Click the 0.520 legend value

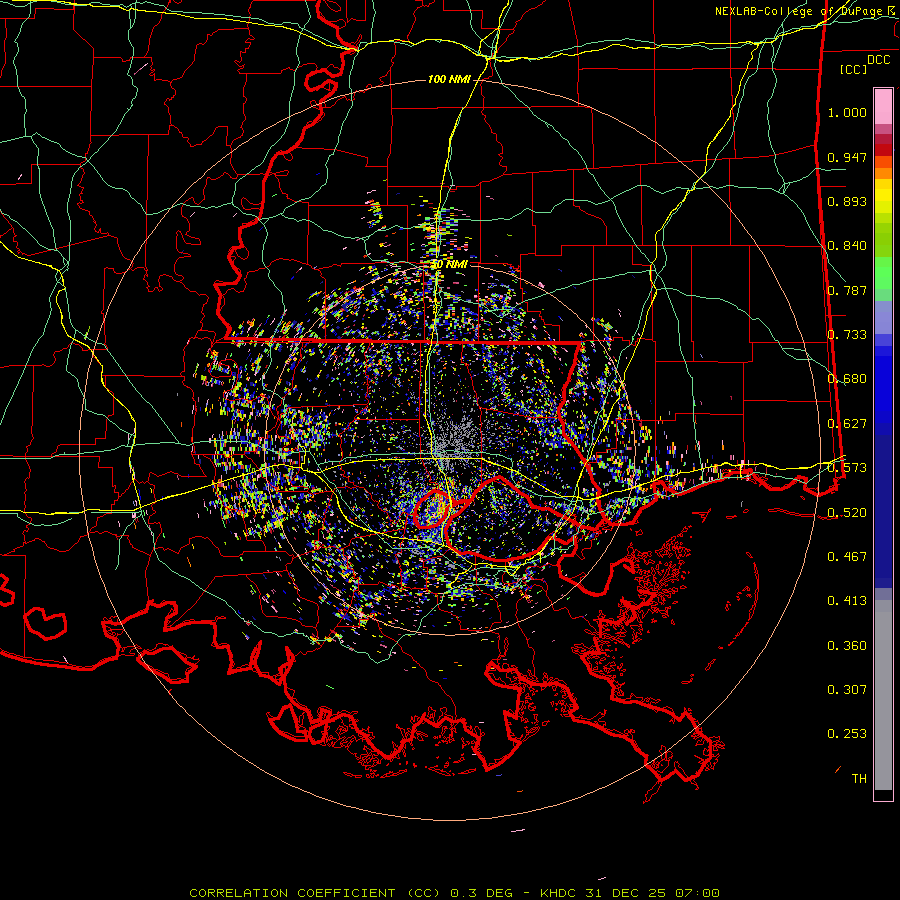click(847, 513)
